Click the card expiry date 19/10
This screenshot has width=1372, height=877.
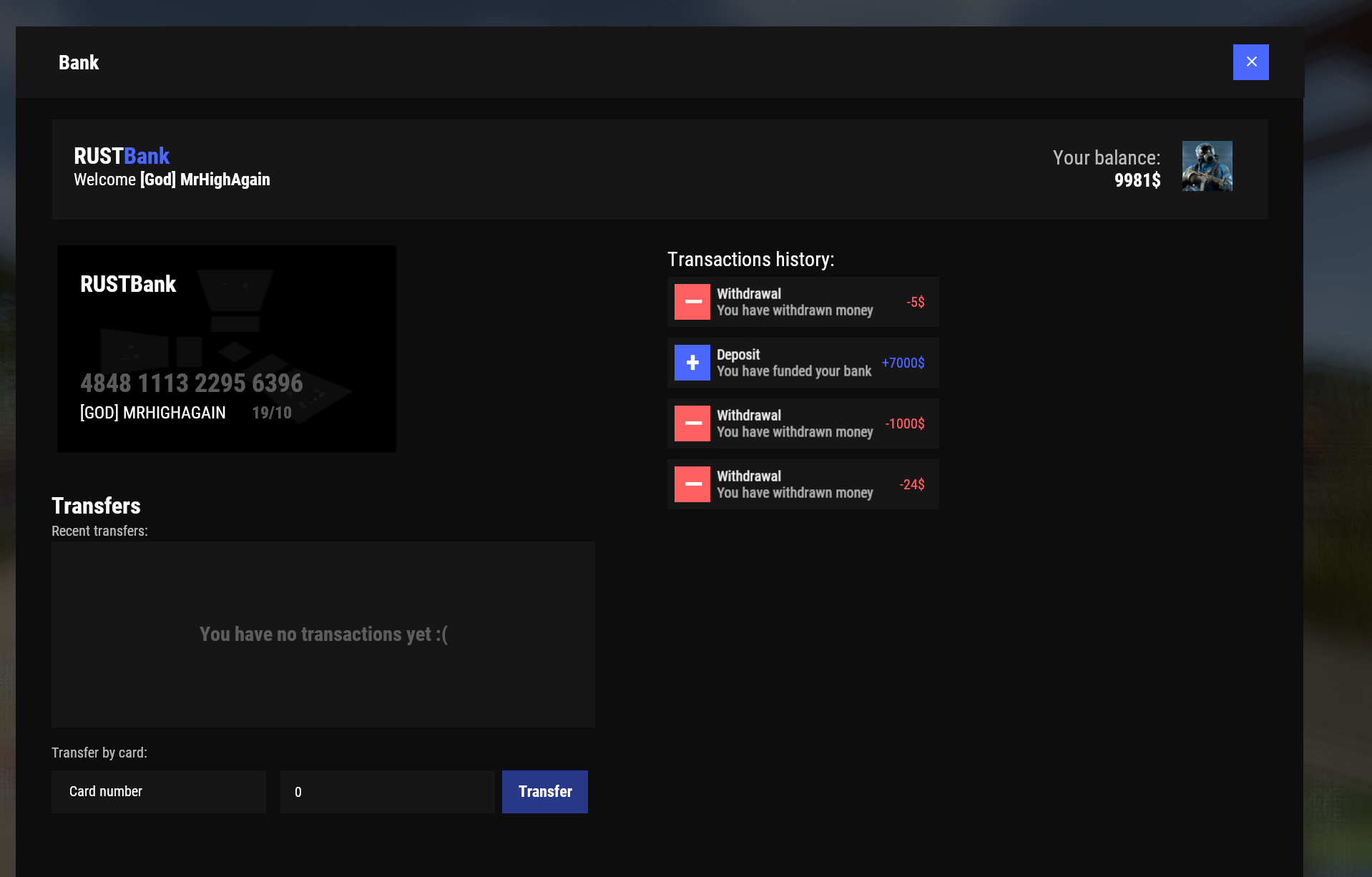pos(272,413)
